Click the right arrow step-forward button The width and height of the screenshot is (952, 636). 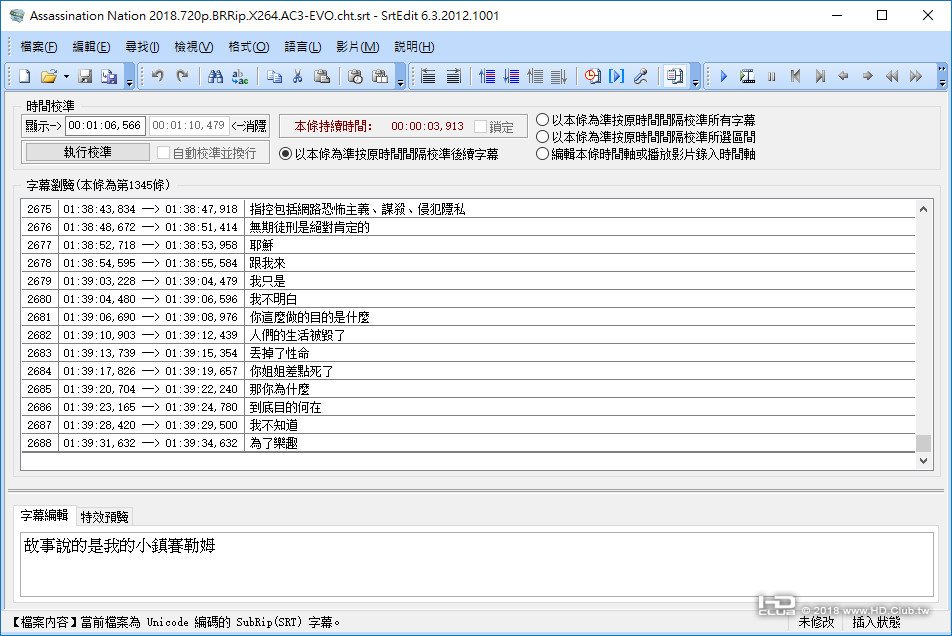868,76
